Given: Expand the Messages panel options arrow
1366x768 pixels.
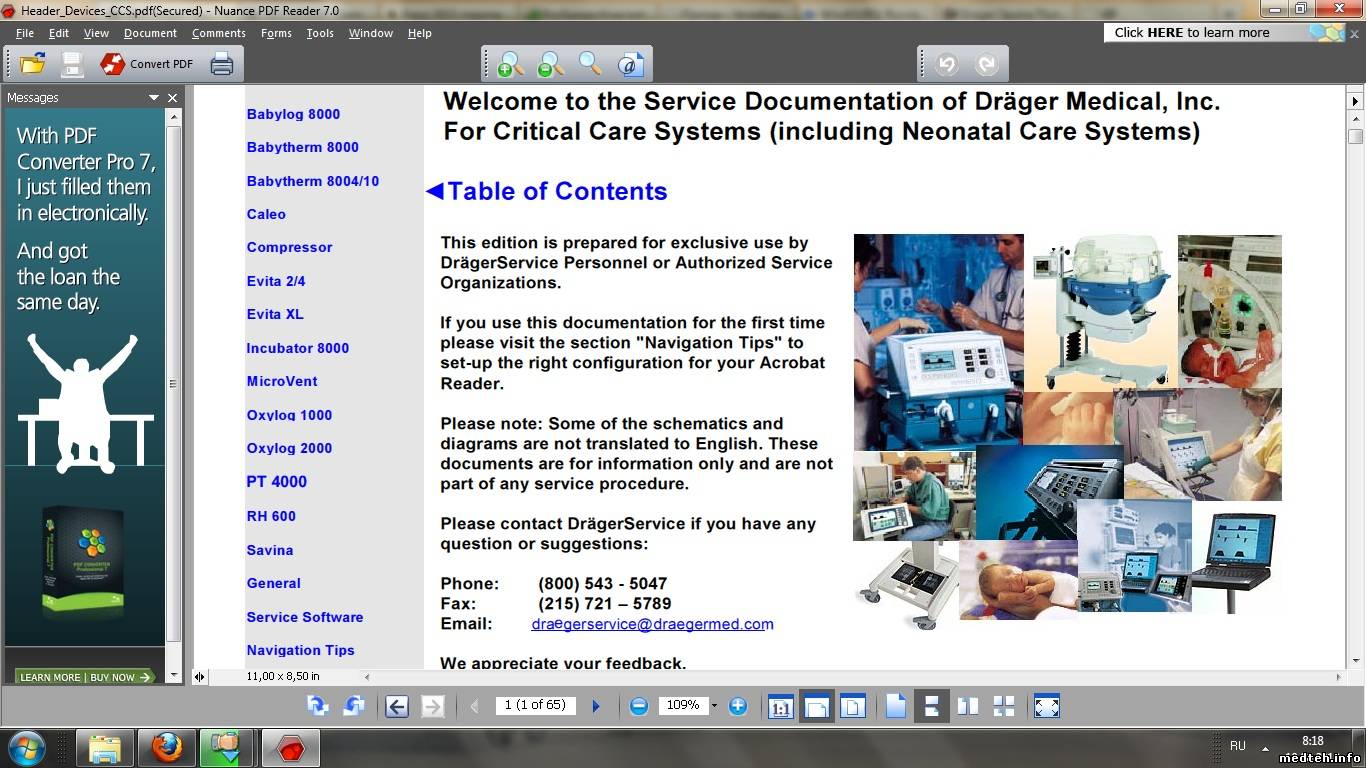Looking at the screenshot, I should (154, 98).
